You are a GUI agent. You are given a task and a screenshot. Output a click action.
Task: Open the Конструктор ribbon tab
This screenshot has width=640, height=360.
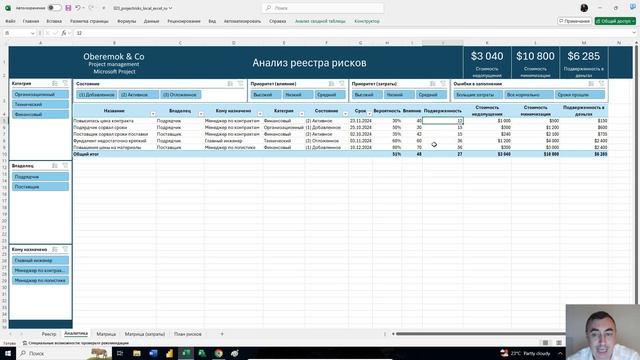[367, 21]
